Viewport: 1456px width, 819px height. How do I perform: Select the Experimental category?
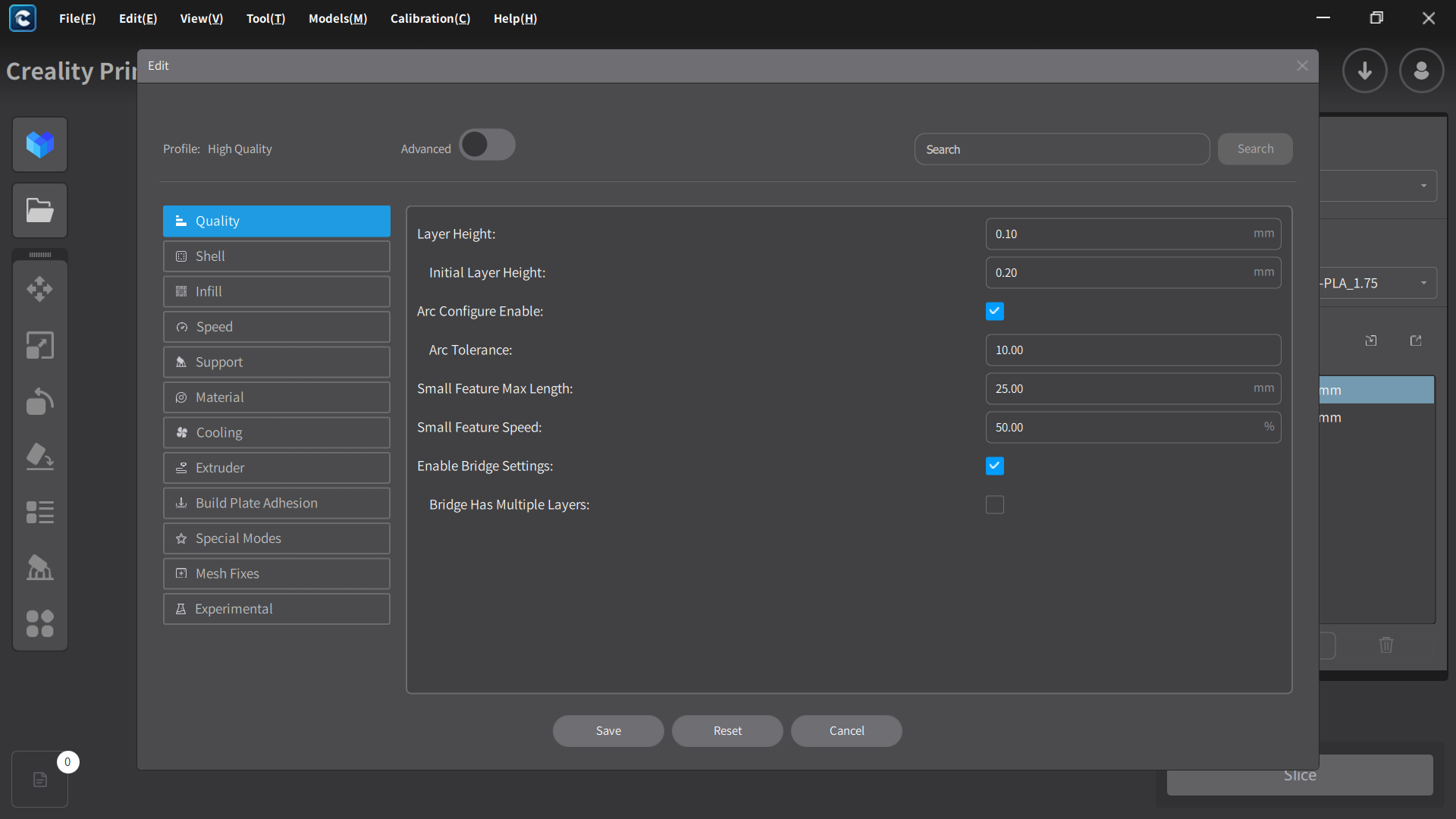pyautogui.click(x=277, y=609)
